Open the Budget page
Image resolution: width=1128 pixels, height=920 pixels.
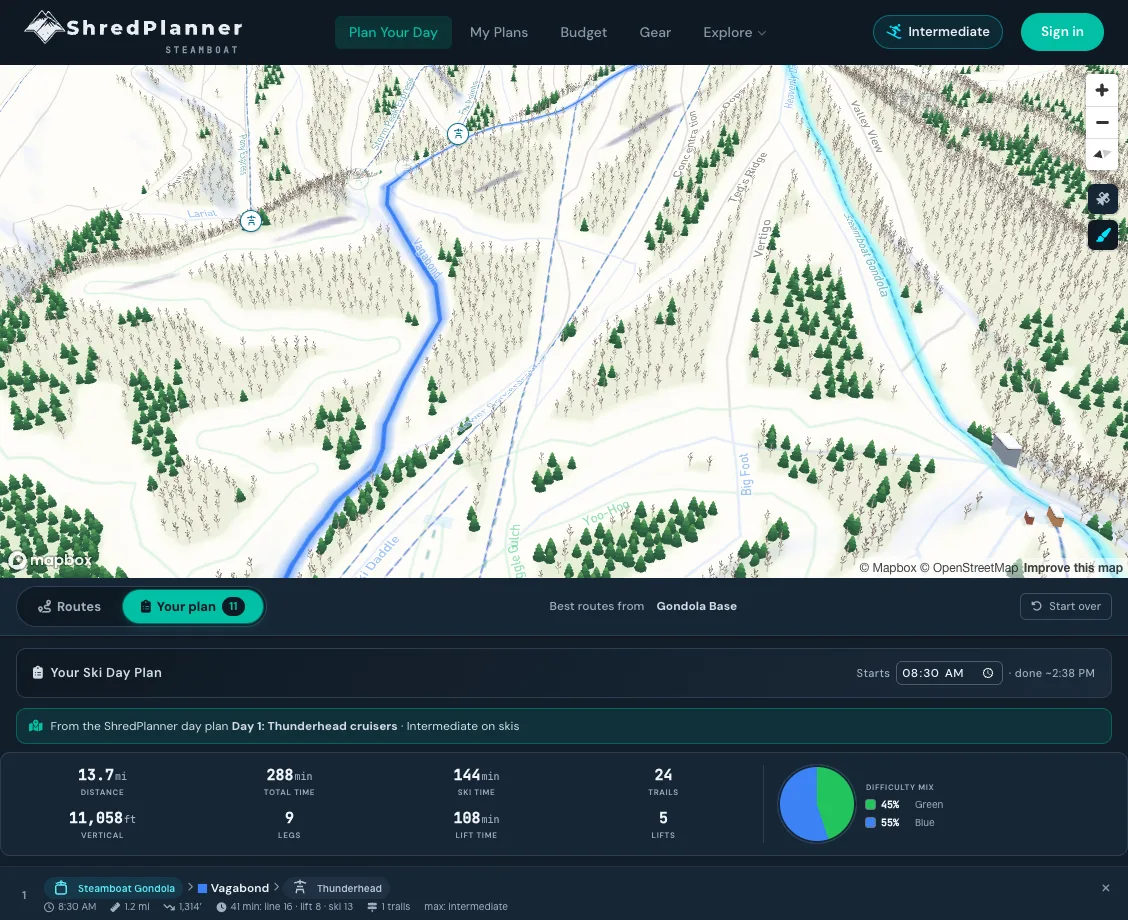[x=583, y=32]
